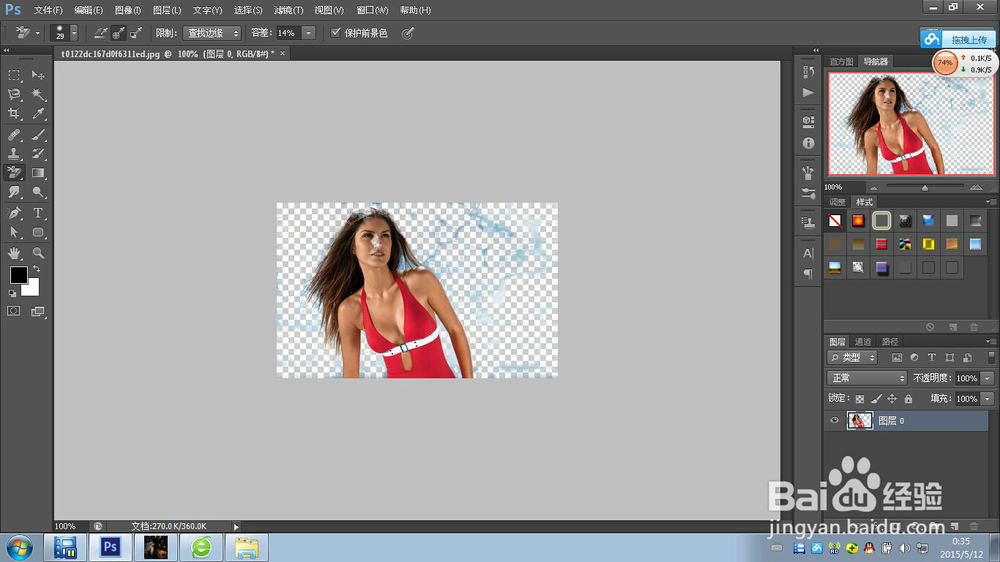Open the collapsed Character panel icon

click(x=809, y=253)
